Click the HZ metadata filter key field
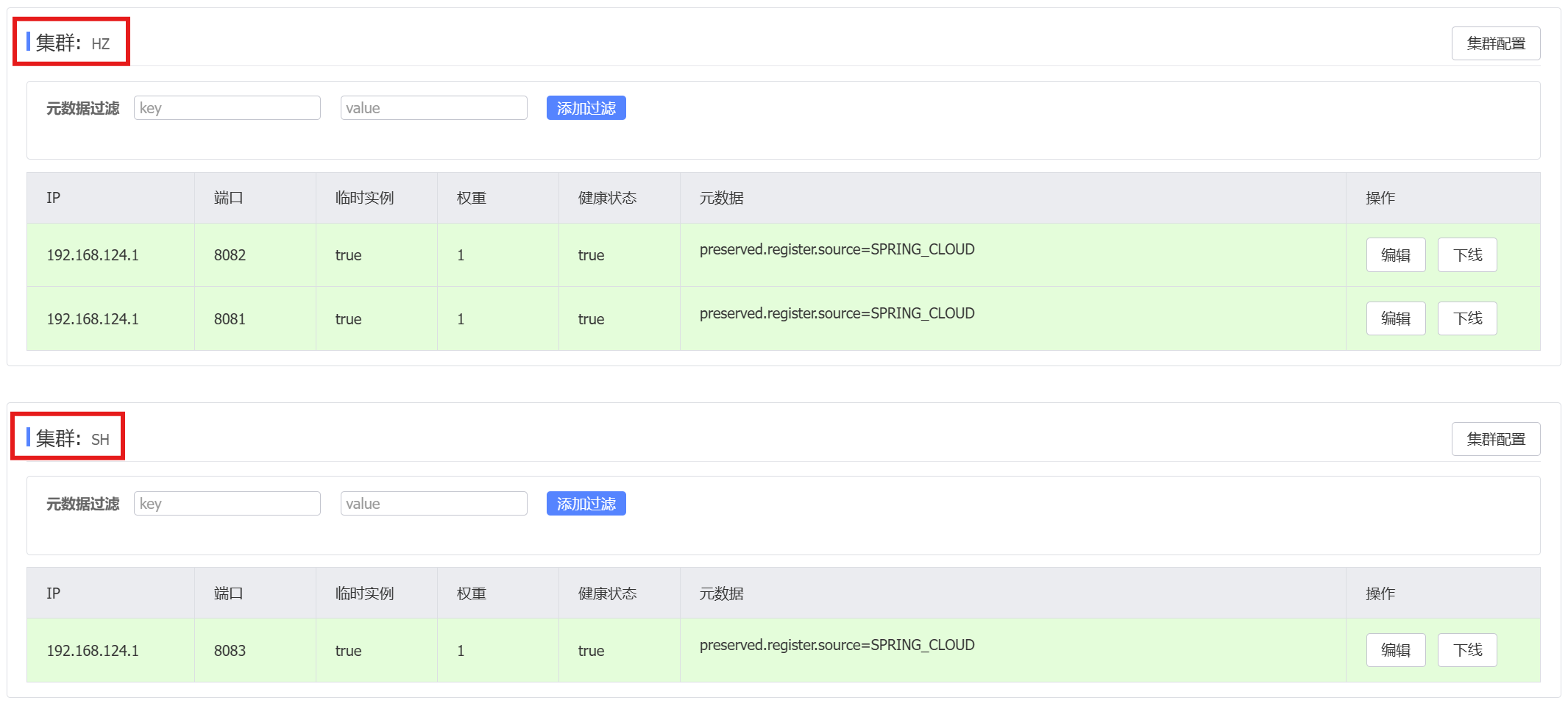1568x706 pixels. coord(227,108)
